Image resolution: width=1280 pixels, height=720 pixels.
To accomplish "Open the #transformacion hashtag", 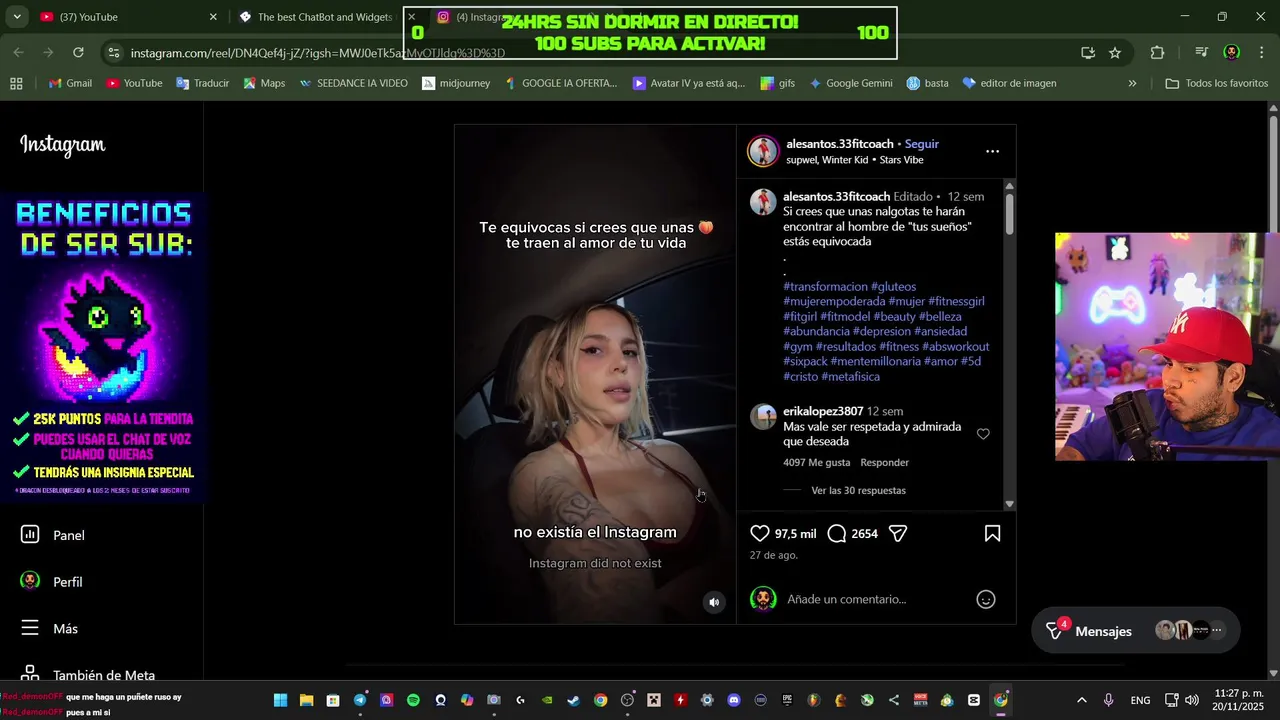I will pyautogui.click(x=825, y=287).
